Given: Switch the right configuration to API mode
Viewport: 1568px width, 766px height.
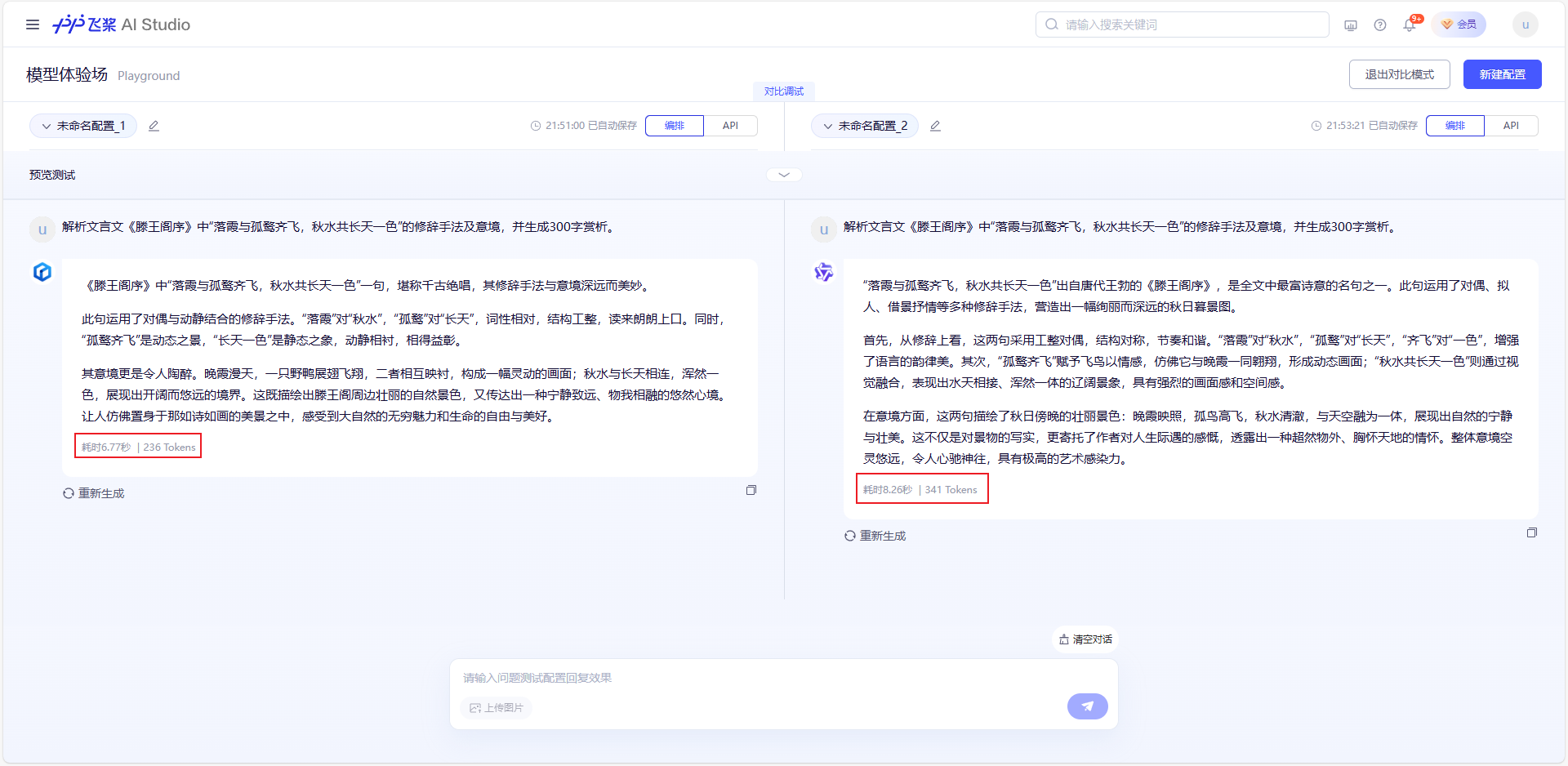Looking at the screenshot, I should [1512, 126].
